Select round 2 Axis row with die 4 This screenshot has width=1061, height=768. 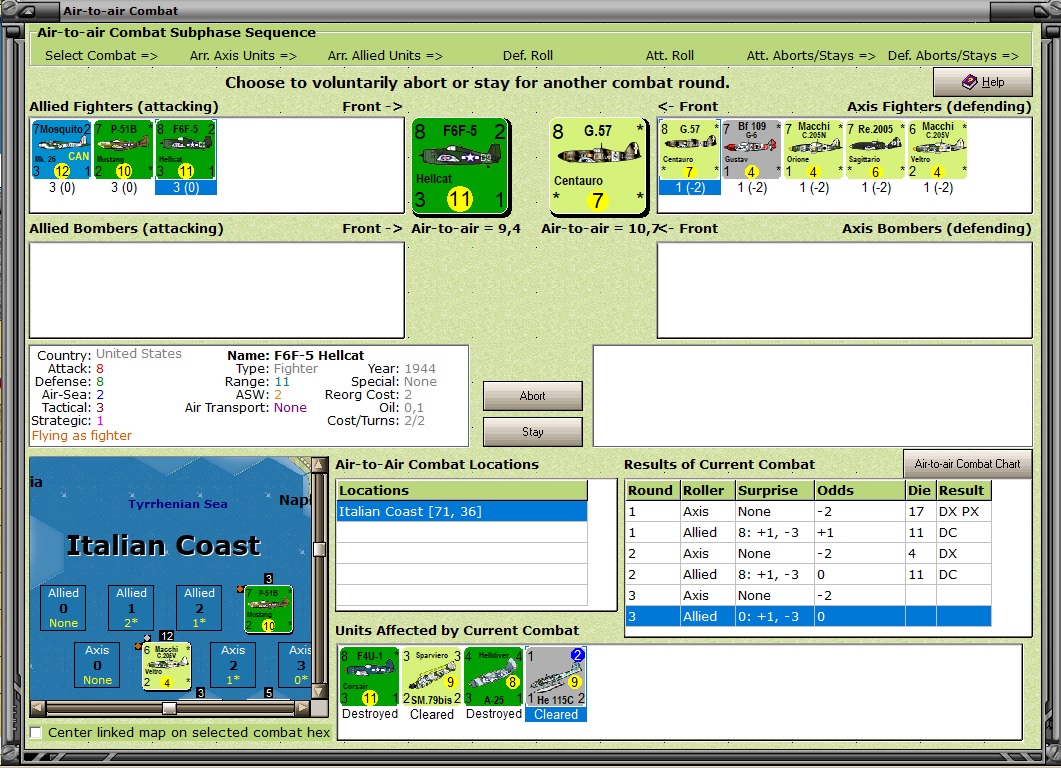(x=809, y=554)
